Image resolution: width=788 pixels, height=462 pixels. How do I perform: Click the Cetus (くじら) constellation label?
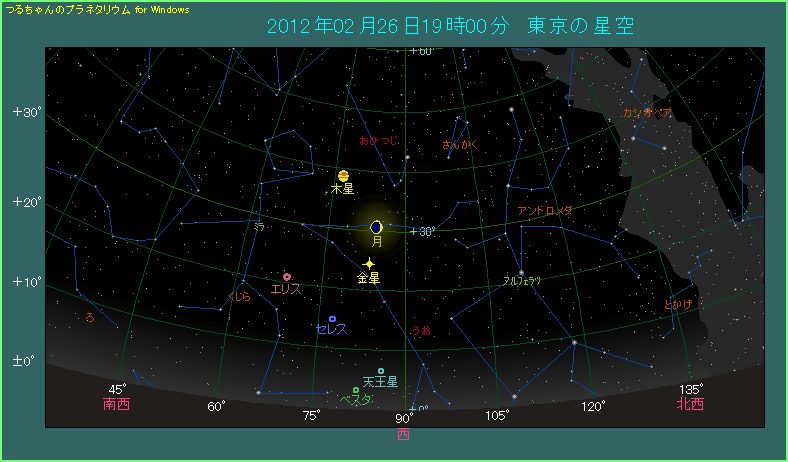coord(240,297)
